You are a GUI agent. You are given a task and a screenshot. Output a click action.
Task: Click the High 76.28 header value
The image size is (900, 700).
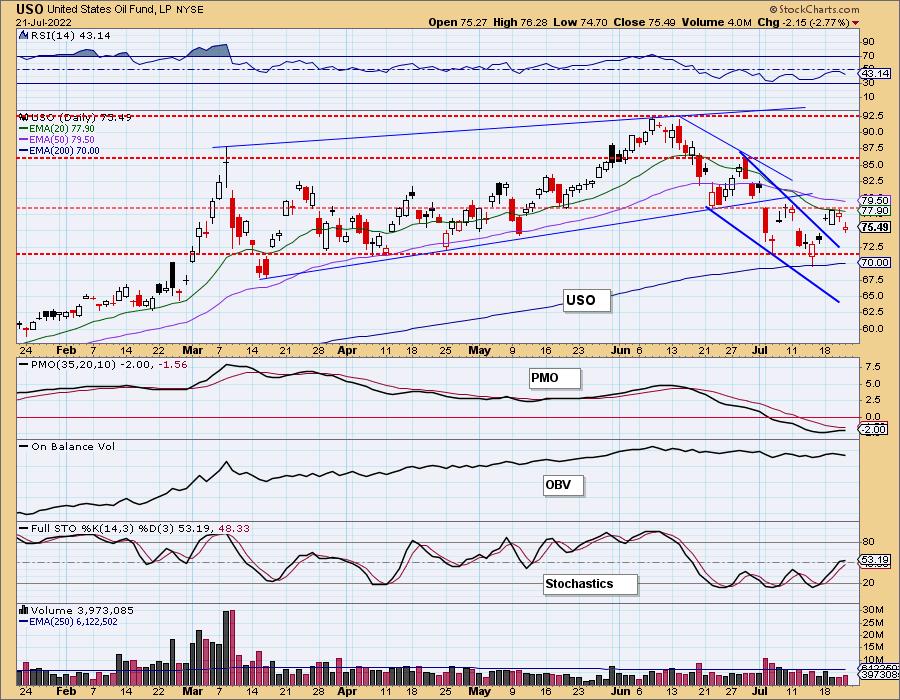click(520, 22)
